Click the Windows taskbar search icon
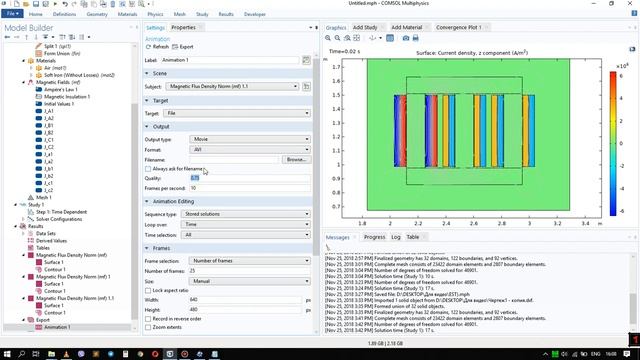The image size is (640, 360). (22, 354)
